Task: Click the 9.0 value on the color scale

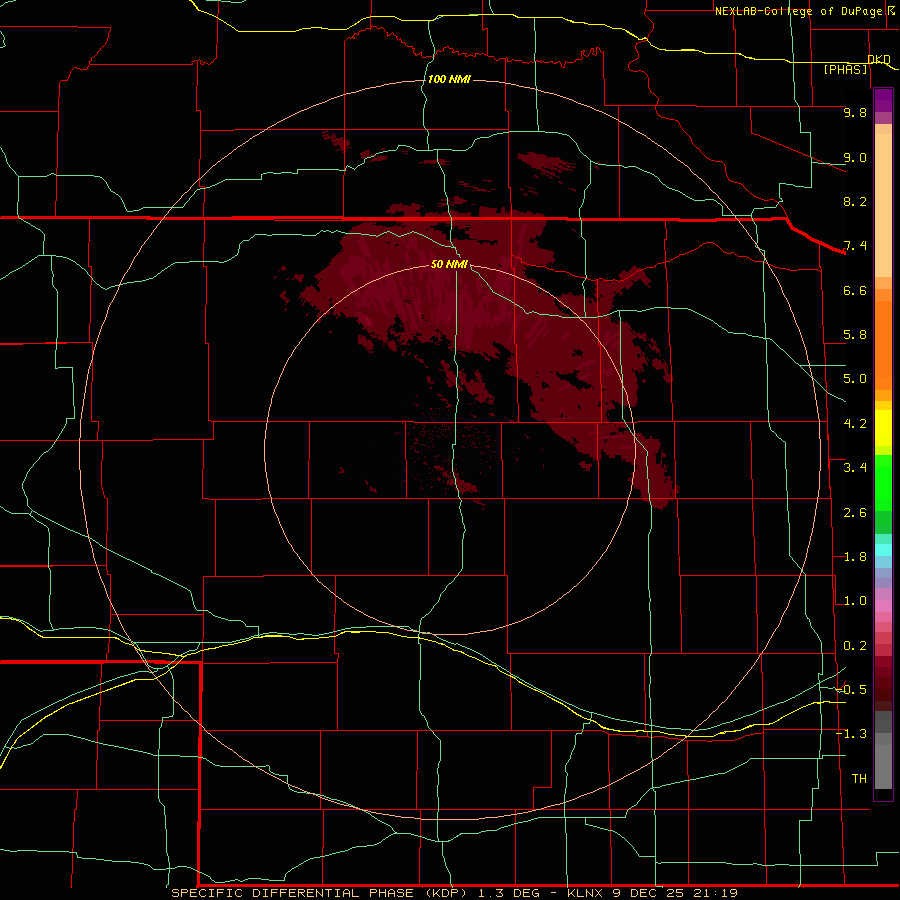Action: click(x=855, y=157)
